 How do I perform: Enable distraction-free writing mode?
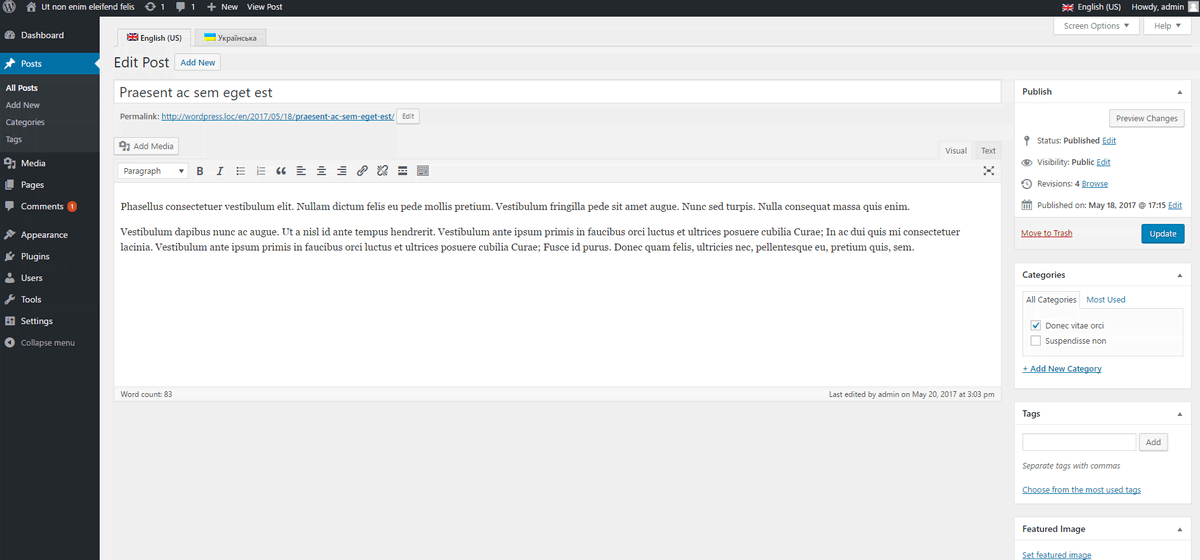coord(988,171)
